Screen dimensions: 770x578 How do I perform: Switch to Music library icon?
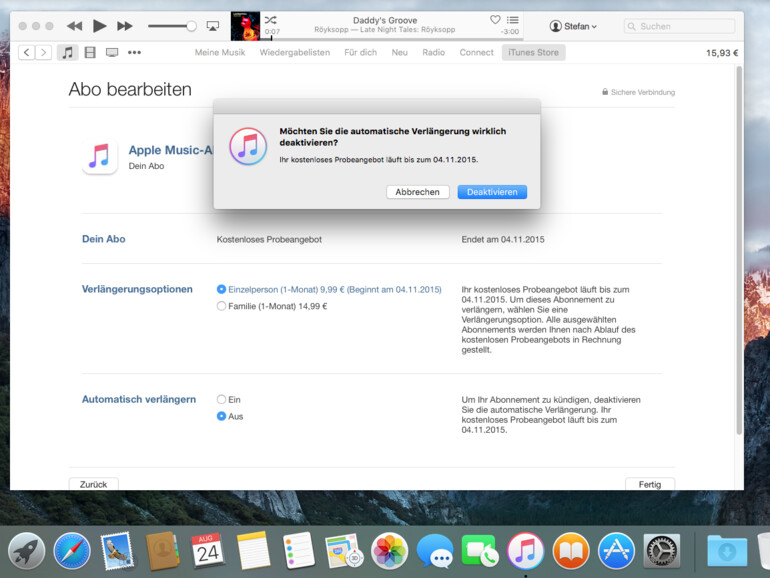[68, 52]
